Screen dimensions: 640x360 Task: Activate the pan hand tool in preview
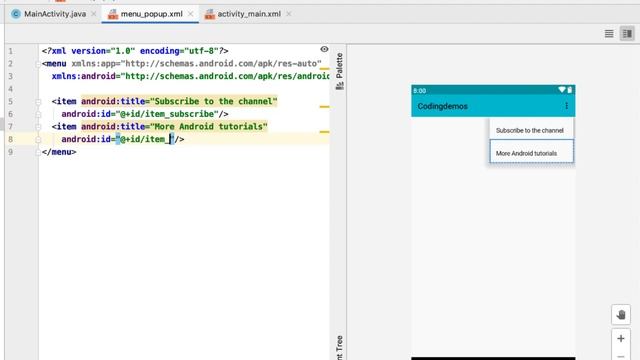point(621,315)
